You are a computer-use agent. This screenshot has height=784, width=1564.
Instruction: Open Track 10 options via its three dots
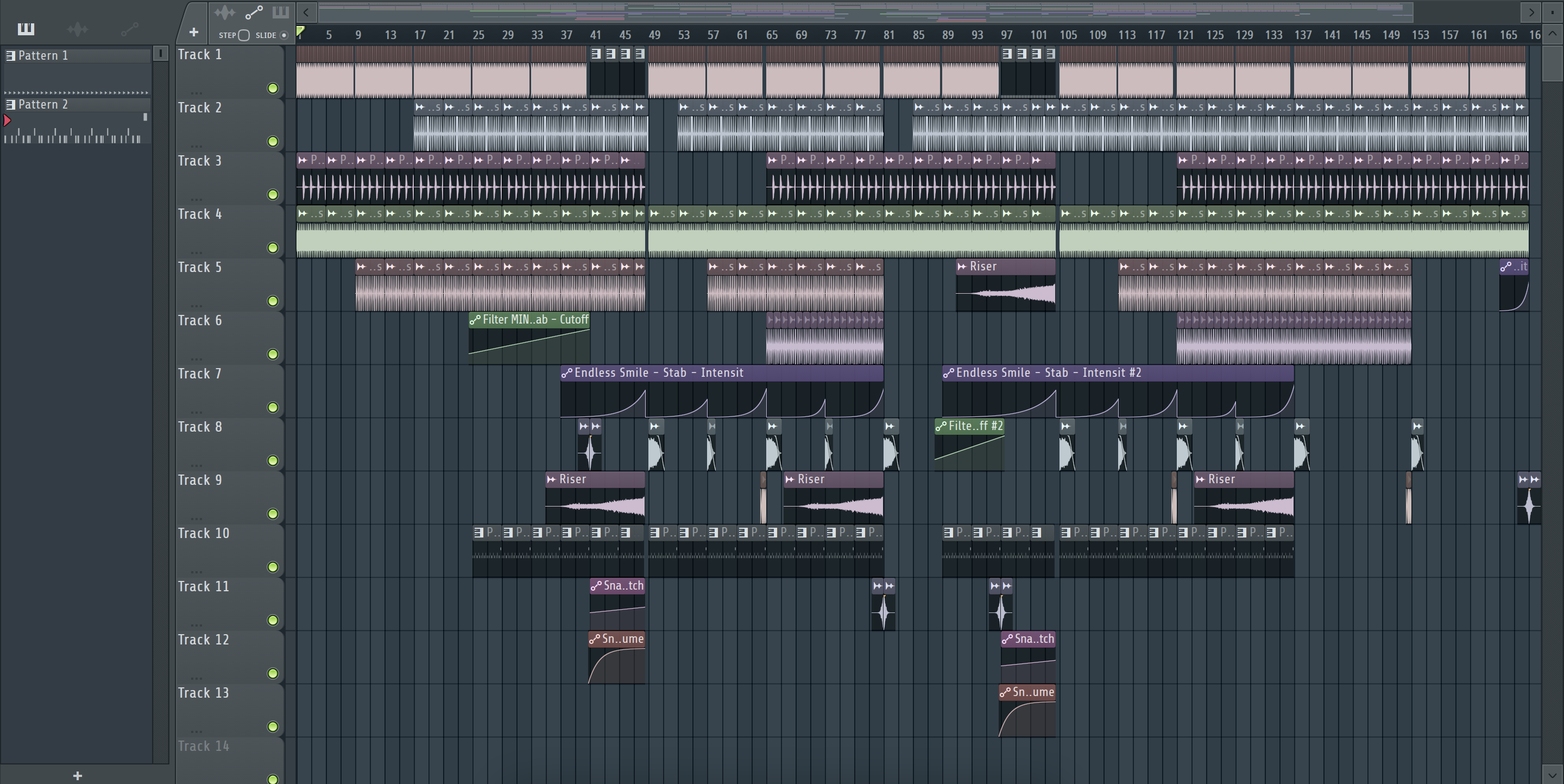[x=196, y=572]
